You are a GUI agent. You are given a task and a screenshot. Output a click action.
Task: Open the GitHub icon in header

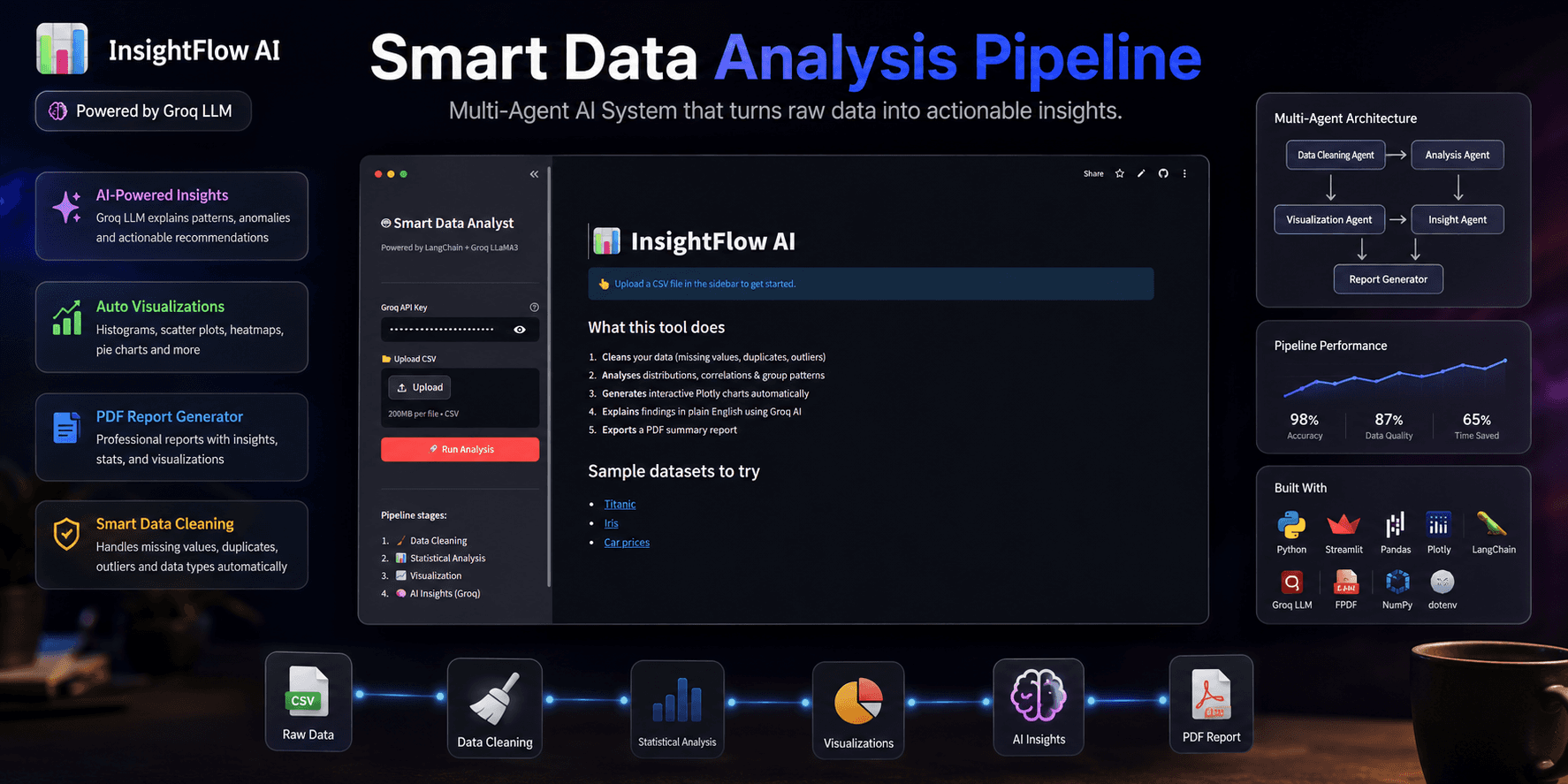(x=1163, y=173)
